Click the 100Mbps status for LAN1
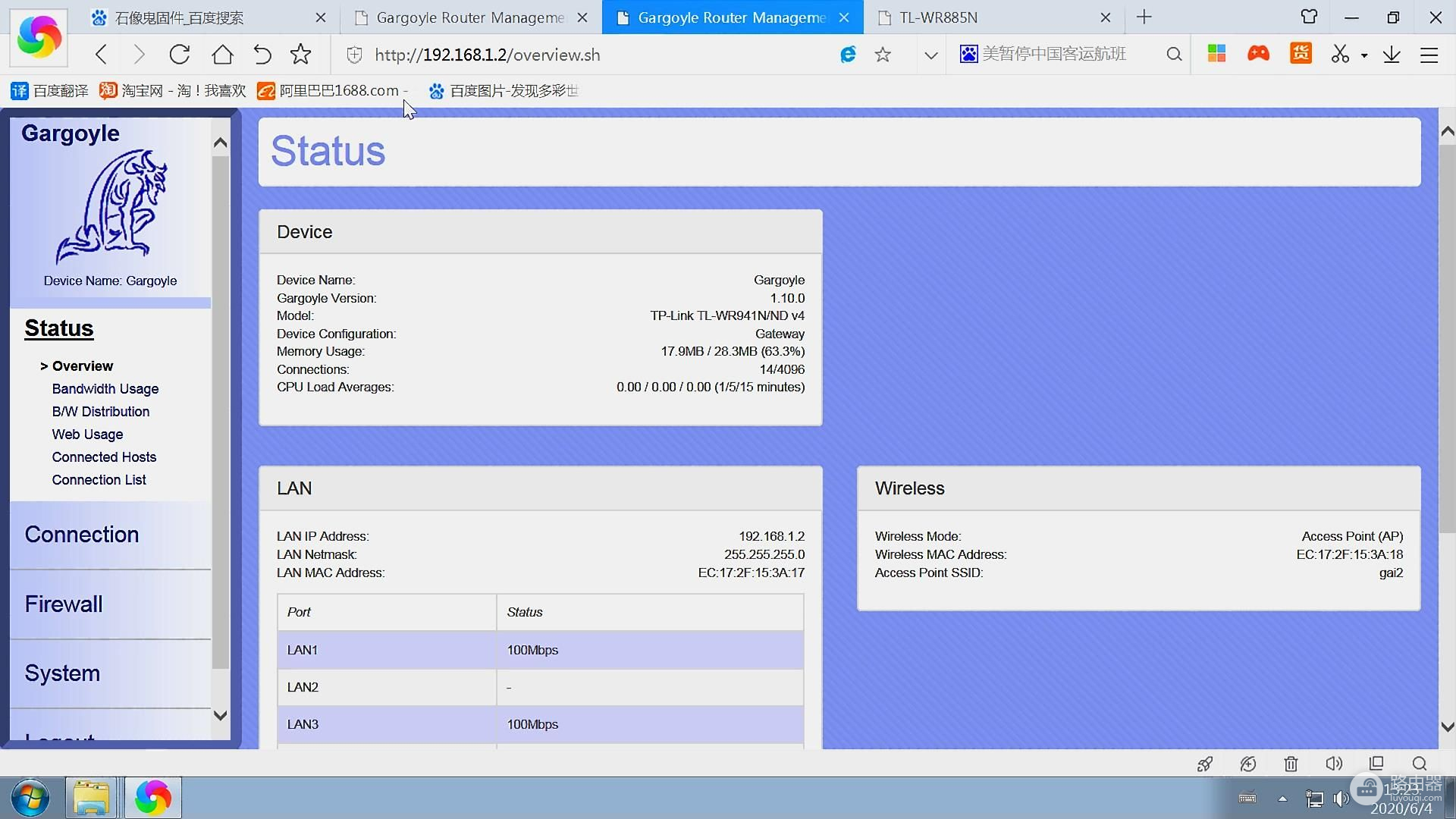 point(532,650)
